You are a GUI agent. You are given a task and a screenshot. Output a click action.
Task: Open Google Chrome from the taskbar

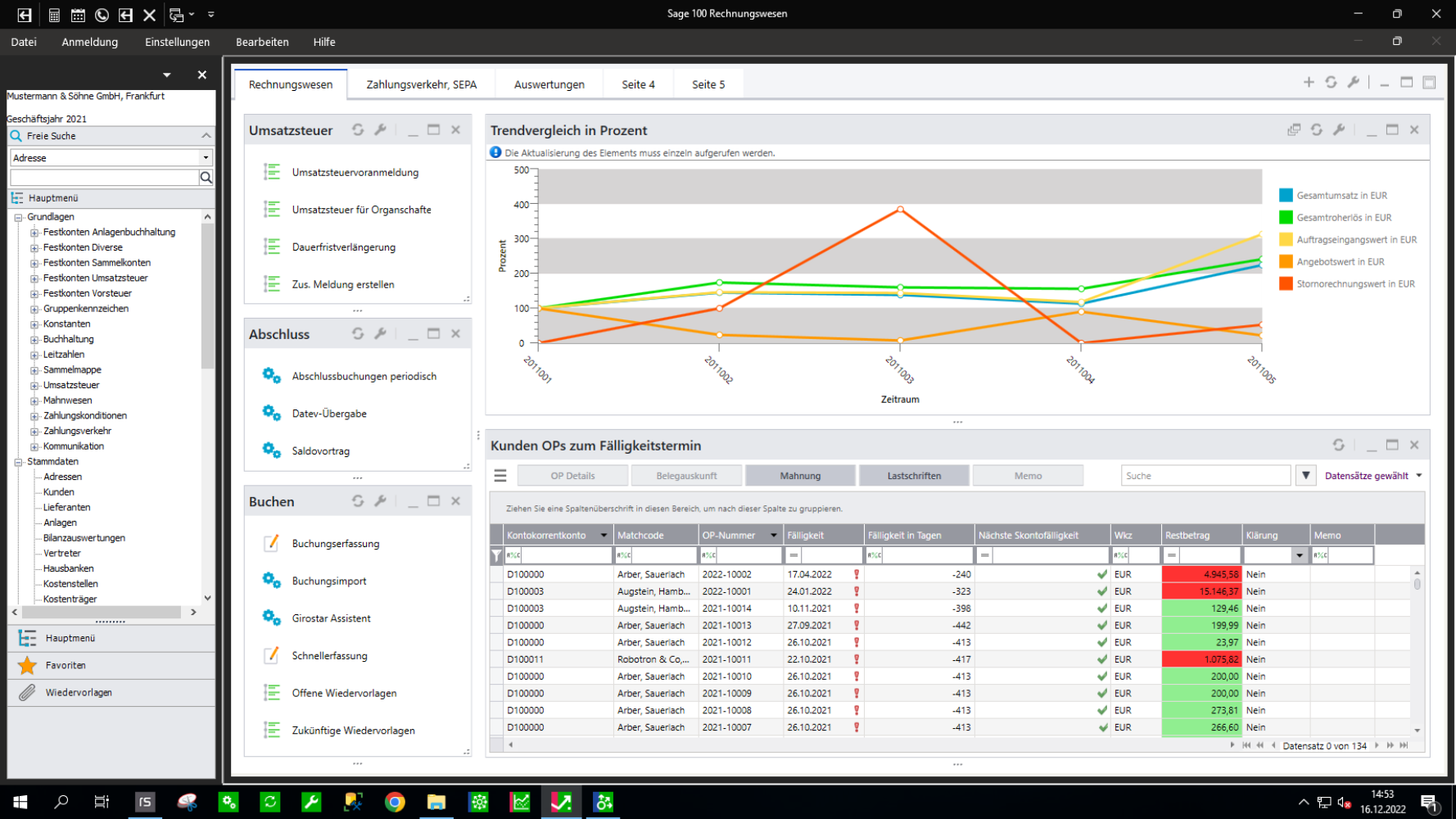coord(395,803)
